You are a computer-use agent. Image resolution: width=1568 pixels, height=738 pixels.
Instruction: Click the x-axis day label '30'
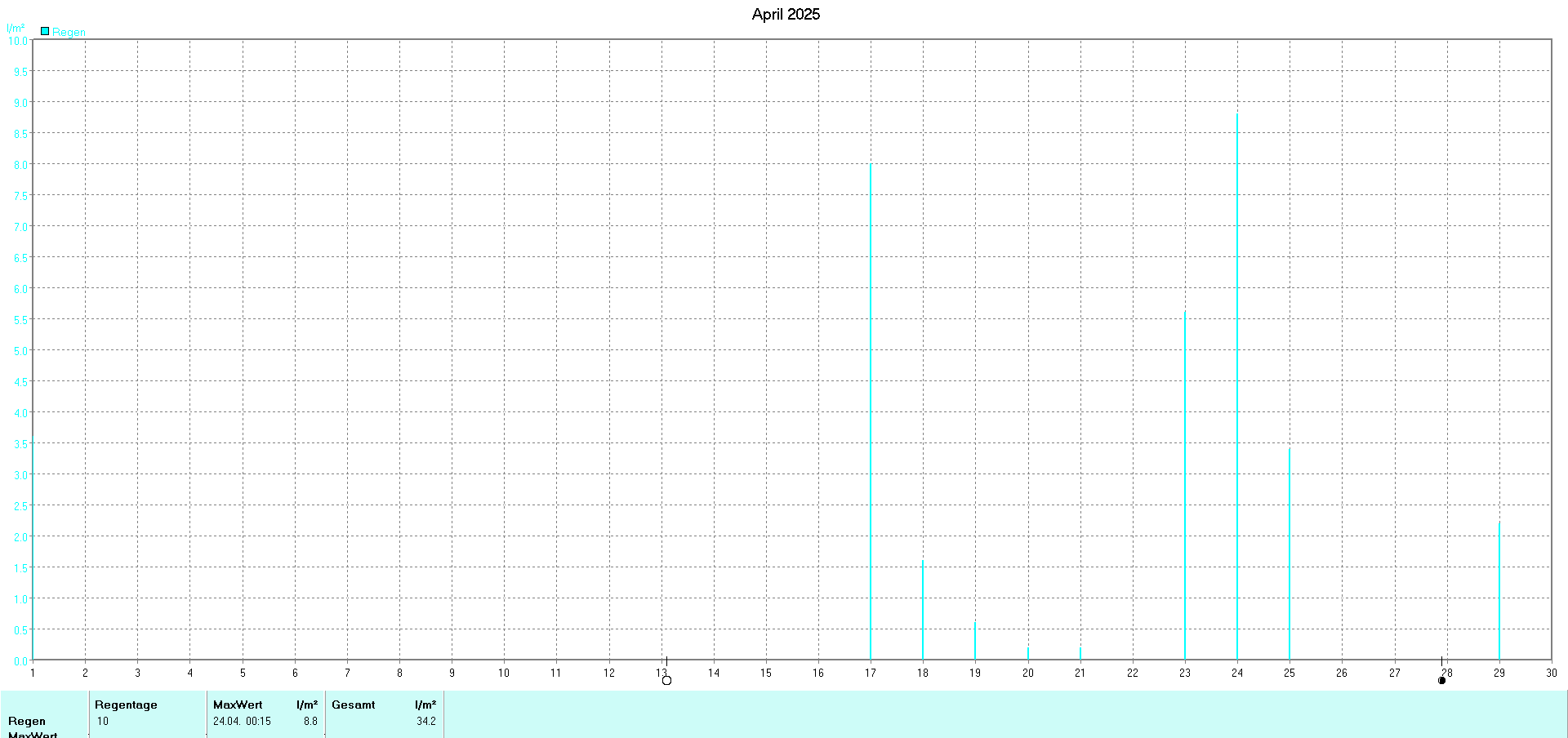pos(1551,673)
